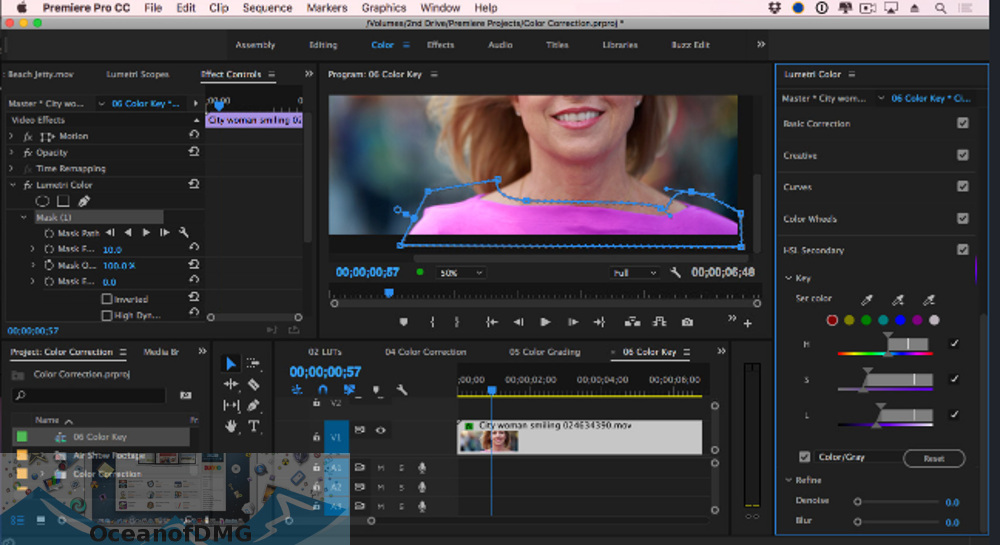Open timeline display settings wrench

click(402, 389)
